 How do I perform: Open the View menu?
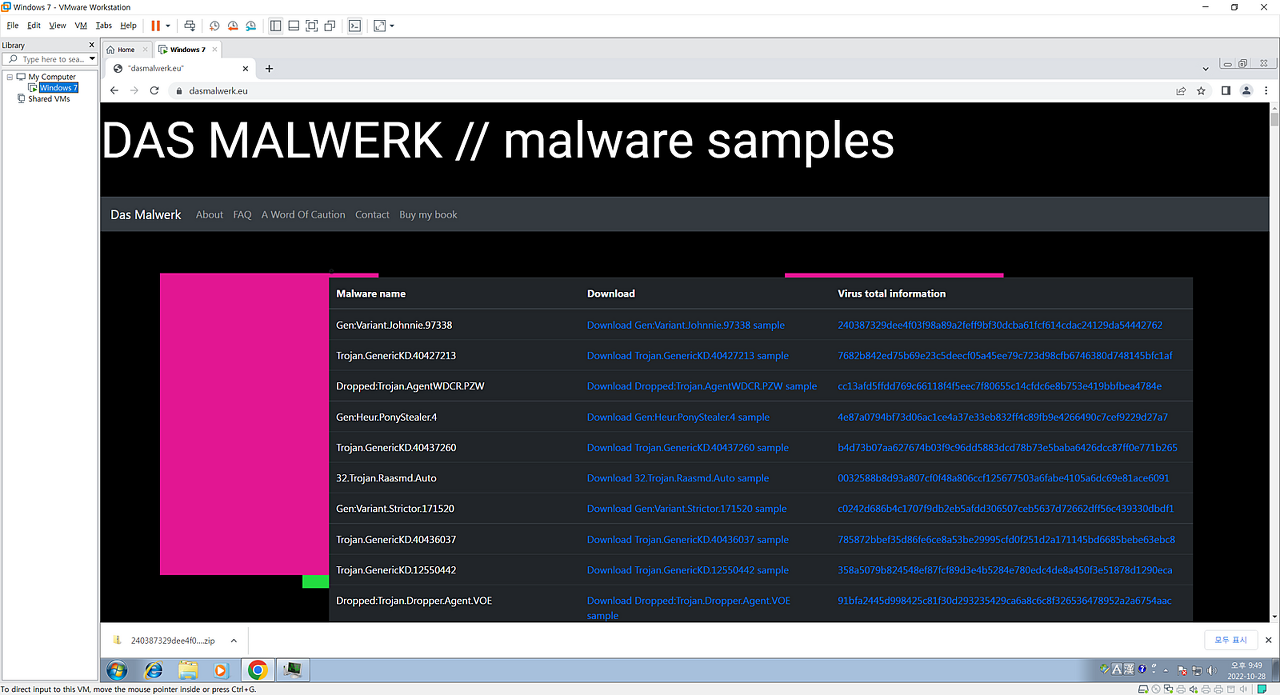pyautogui.click(x=57, y=25)
